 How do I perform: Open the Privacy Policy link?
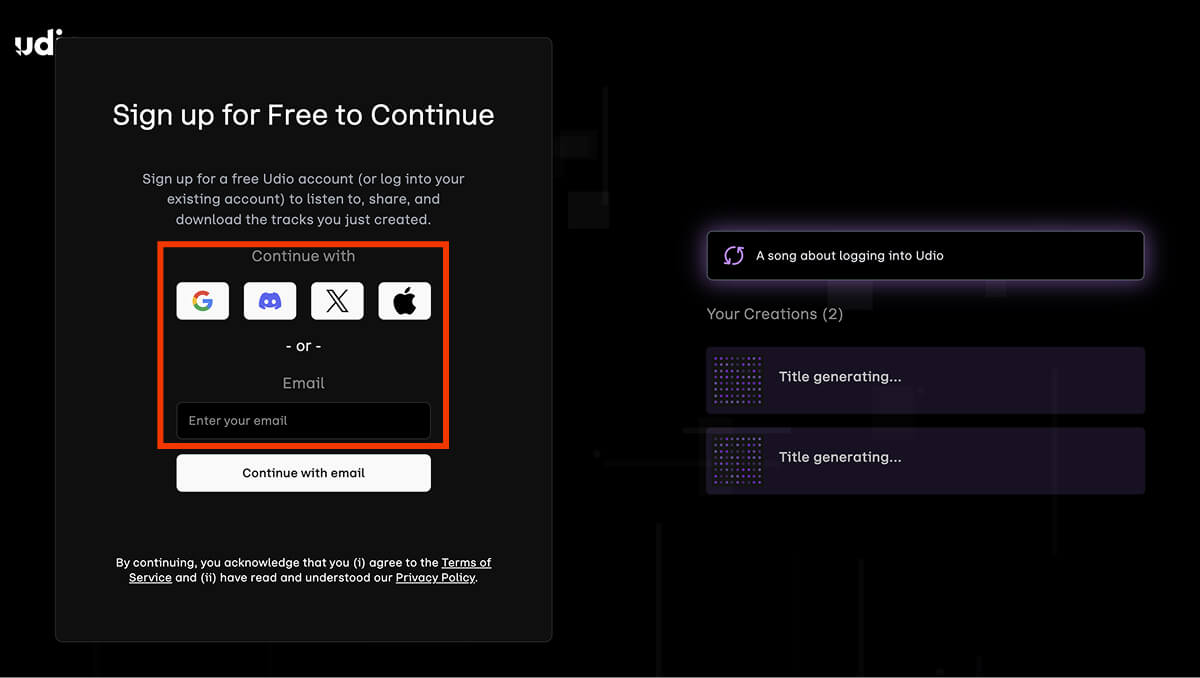click(x=435, y=578)
